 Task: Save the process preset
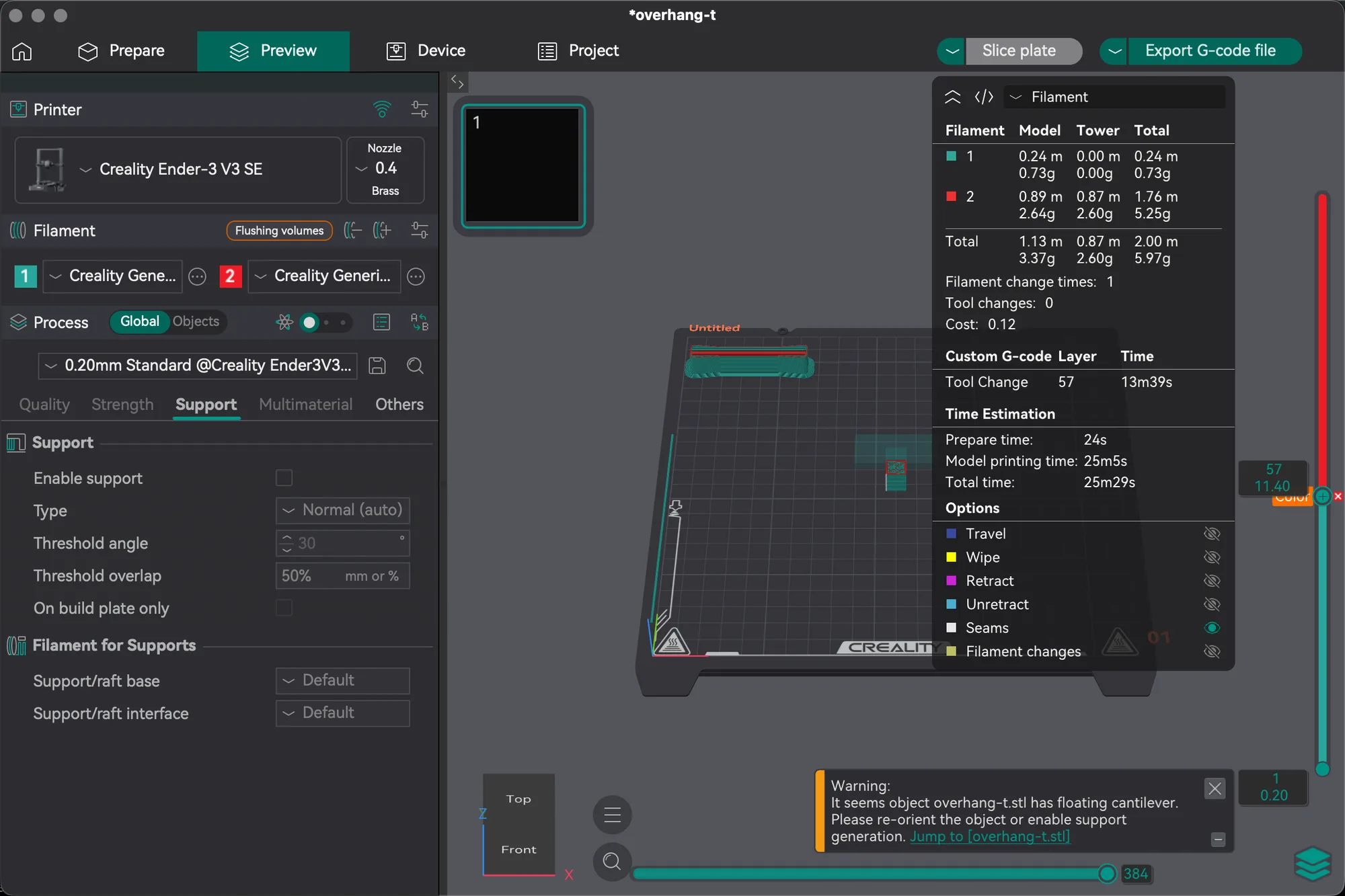pos(377,366)
